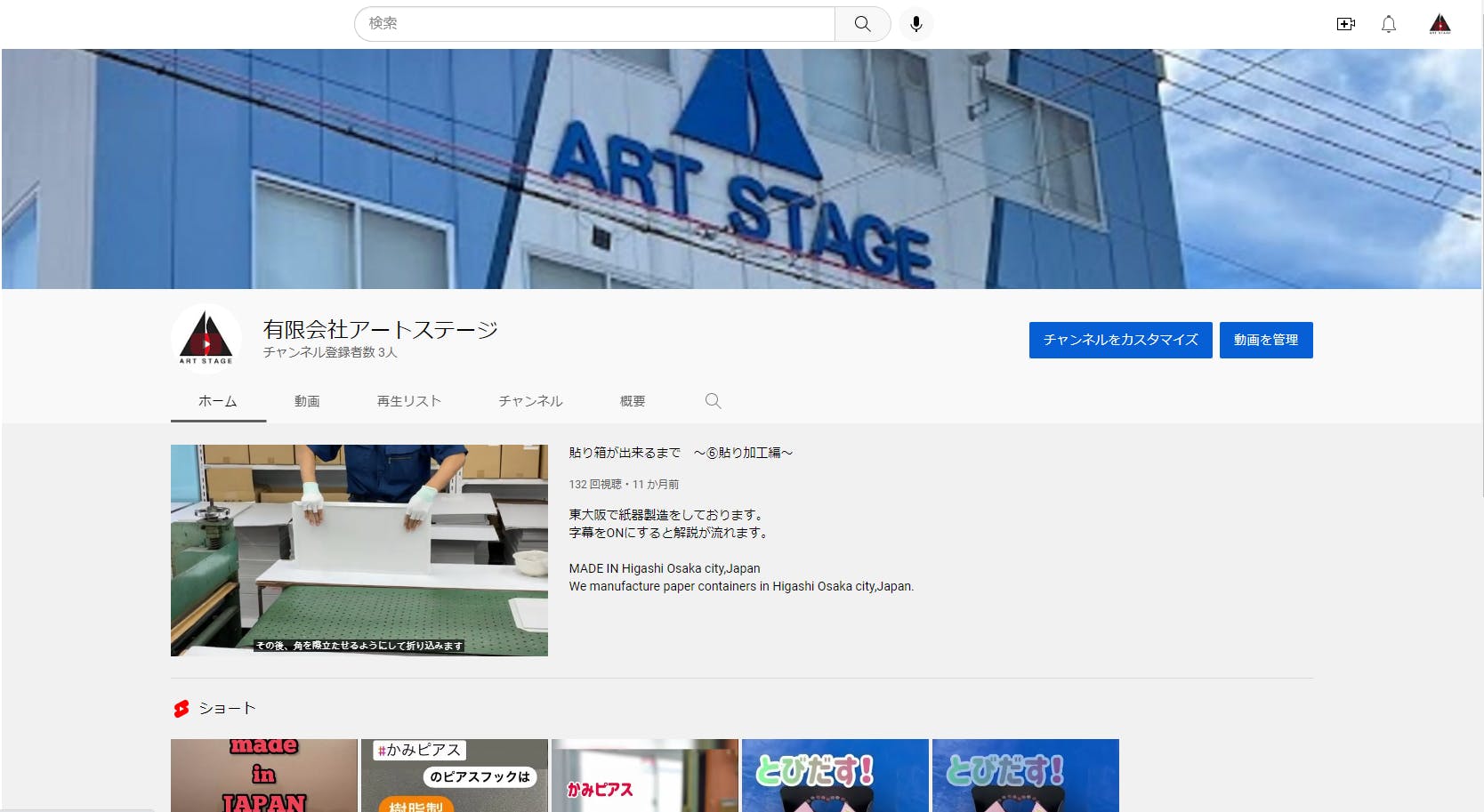Activate voice search microphone icon
This screenshot has height=812, width=1484.
coord(915,24)
